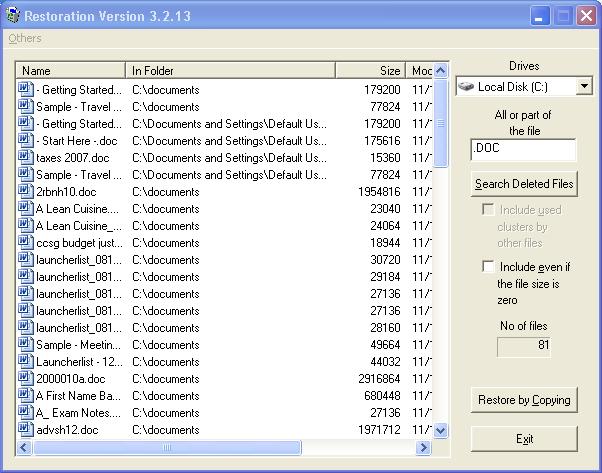602x473 pixels.
Task: Click Search Deleted Files button
Action: pos(524,184)
